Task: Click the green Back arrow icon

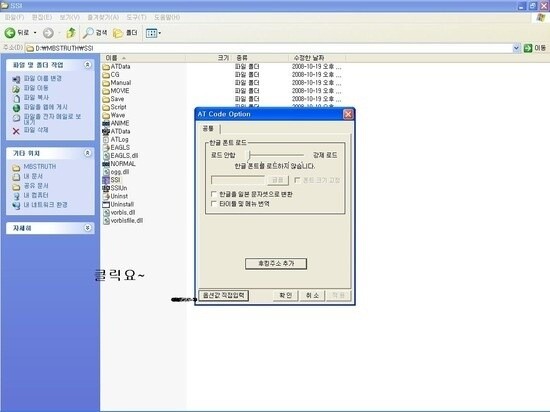Action: tap(10, 33)
